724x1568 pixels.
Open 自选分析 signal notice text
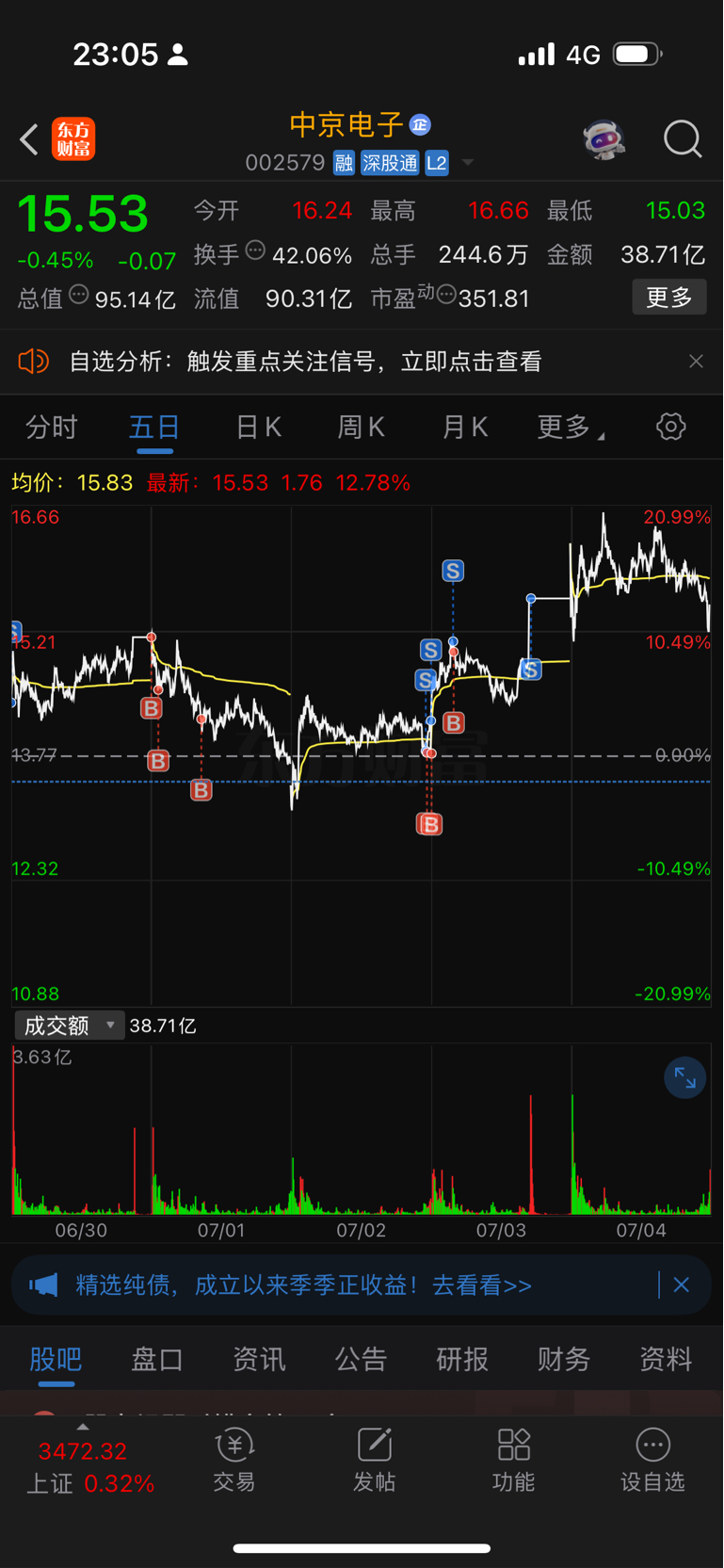[x=306, y=362]
